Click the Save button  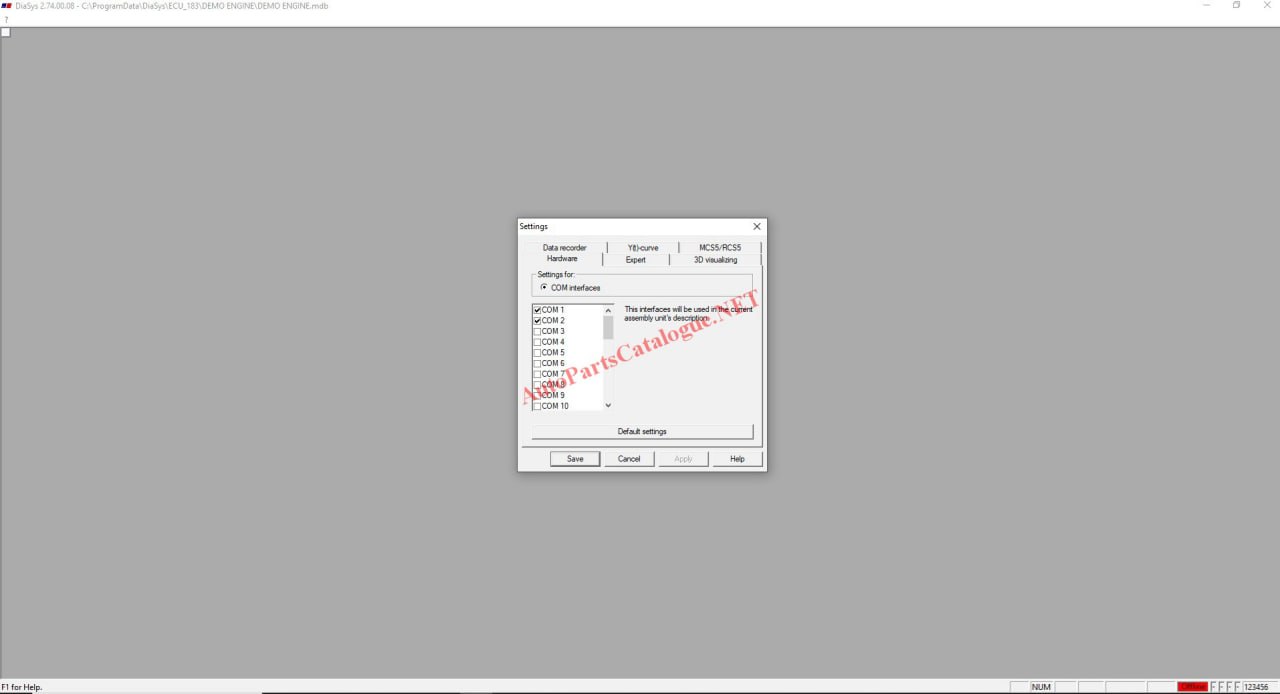(x=575, y=459)
